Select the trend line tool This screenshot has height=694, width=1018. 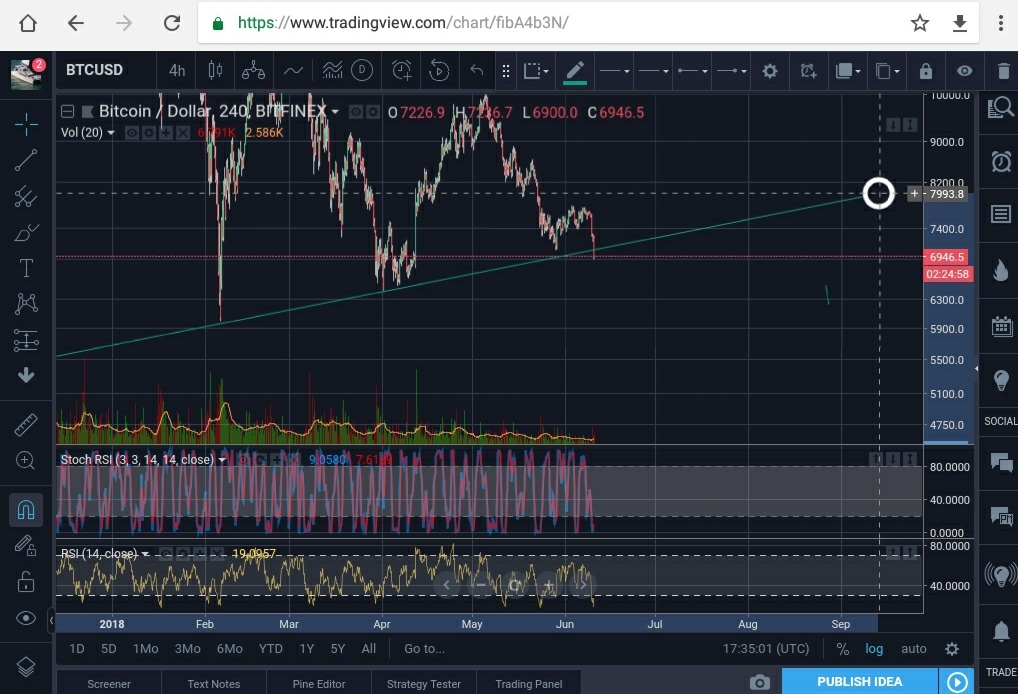(x=26, y=160)
